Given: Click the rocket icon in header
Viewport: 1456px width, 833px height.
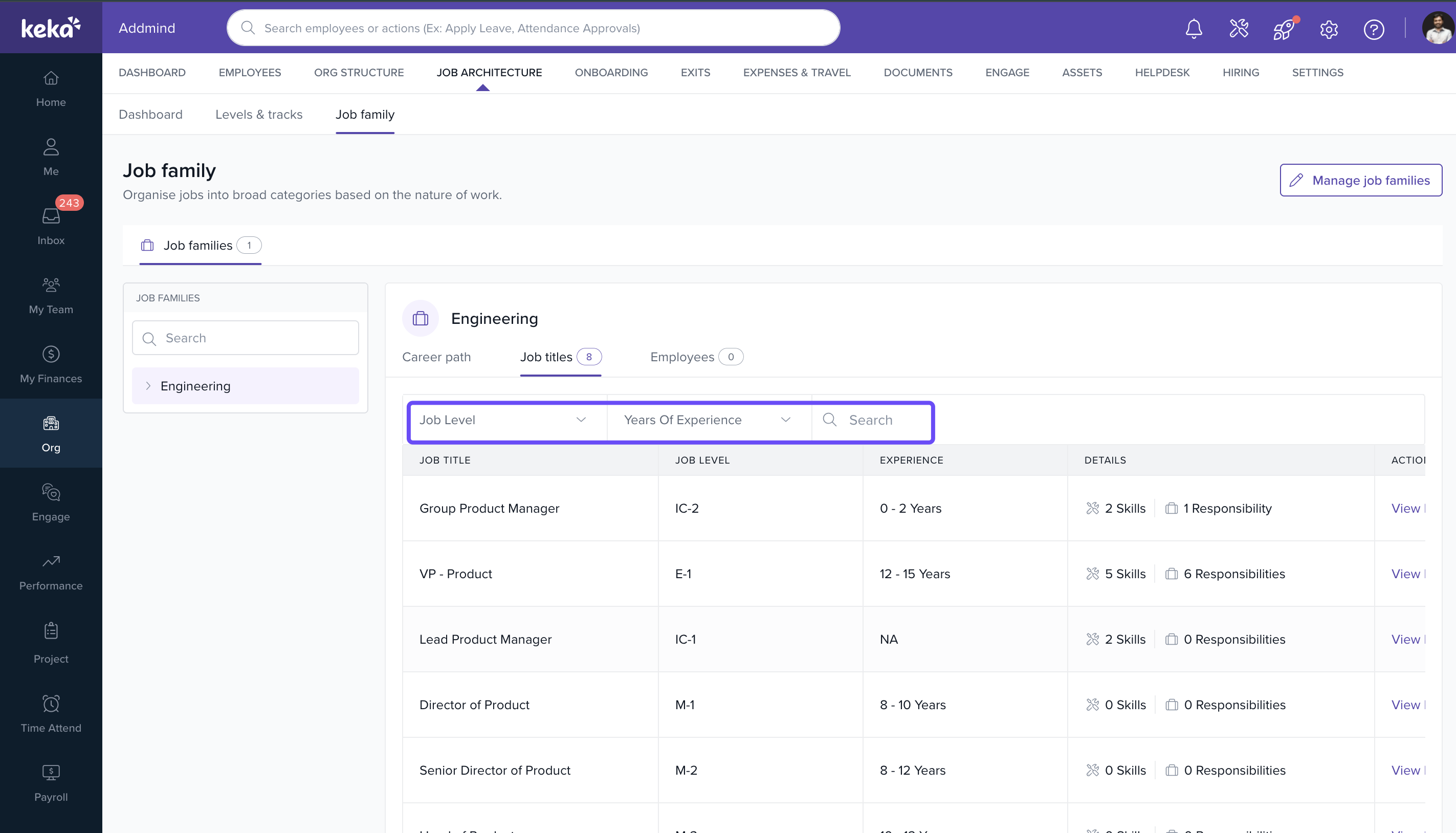Looking at the screenshot, I should [x=1283, y=29].
